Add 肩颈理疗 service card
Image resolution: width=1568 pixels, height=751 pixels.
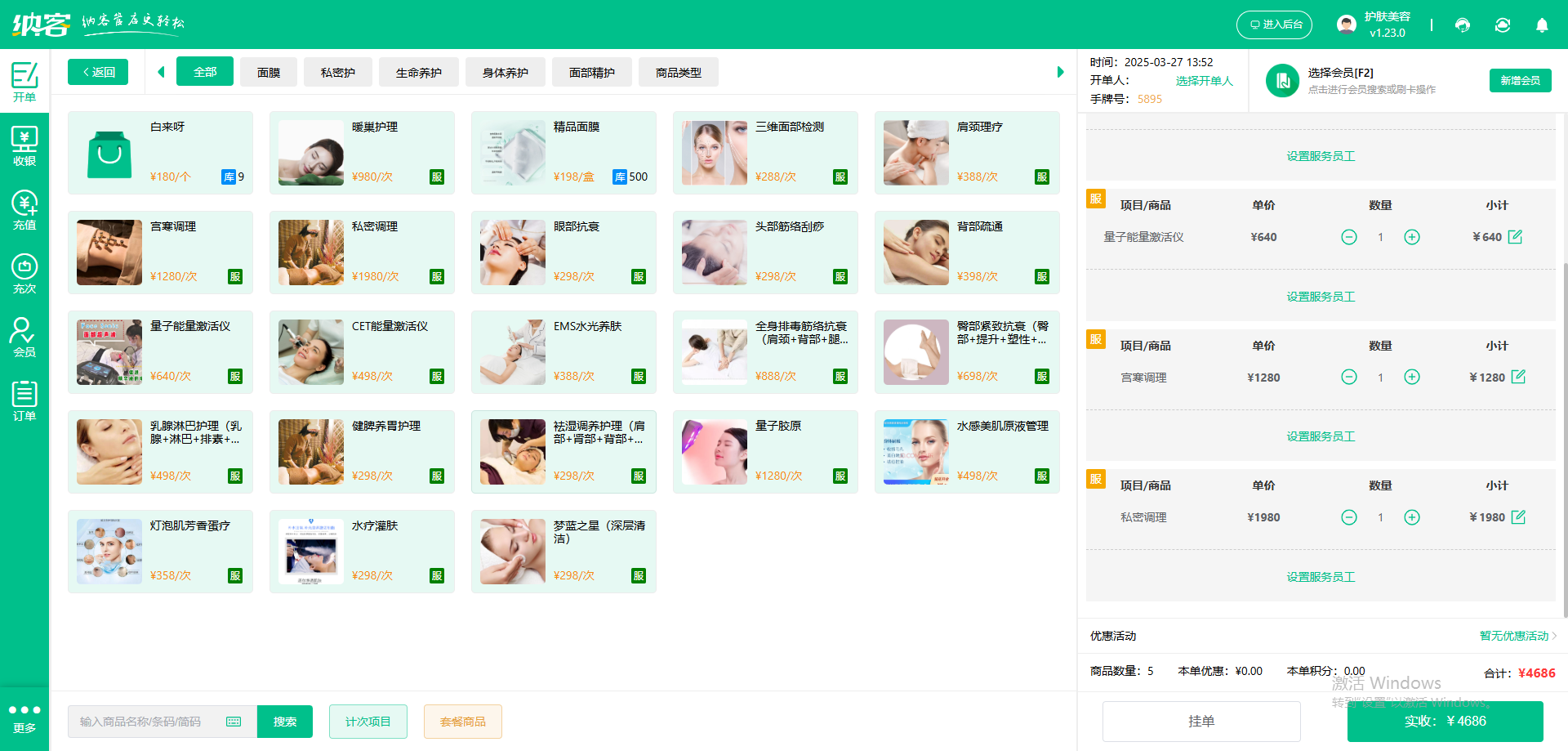click(967, 153)
